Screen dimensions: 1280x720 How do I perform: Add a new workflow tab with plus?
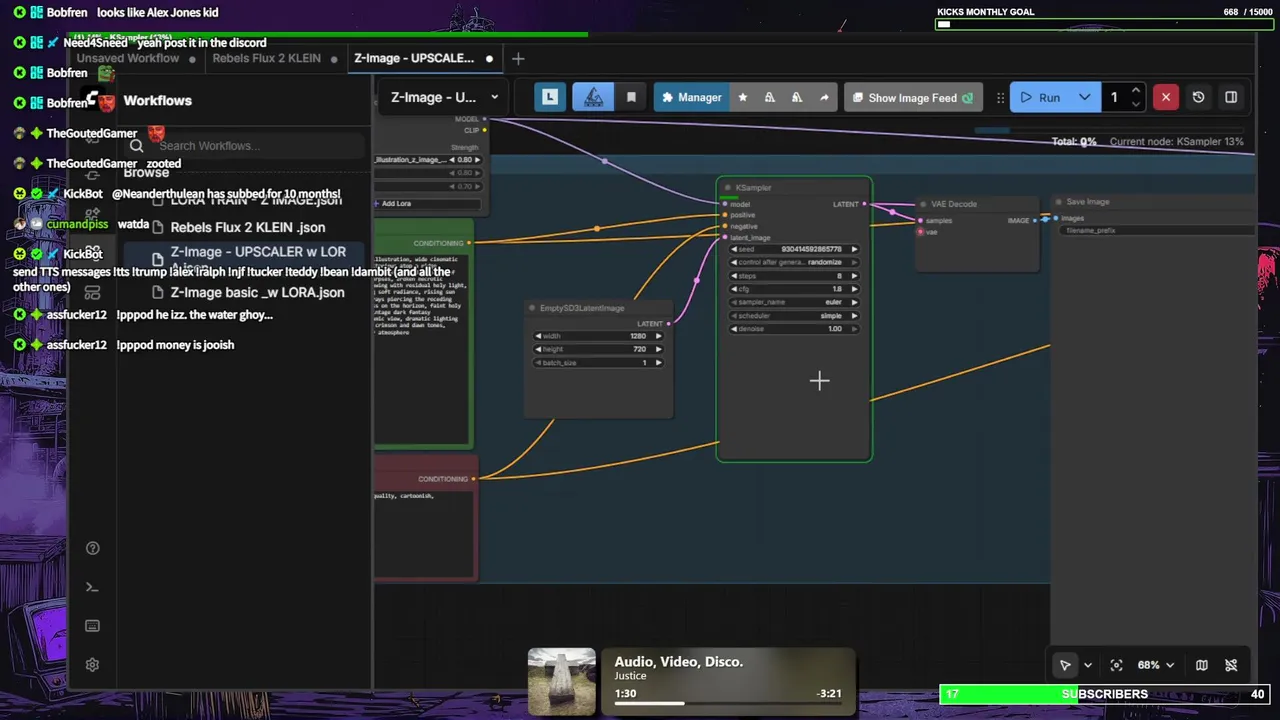point(518,58)
